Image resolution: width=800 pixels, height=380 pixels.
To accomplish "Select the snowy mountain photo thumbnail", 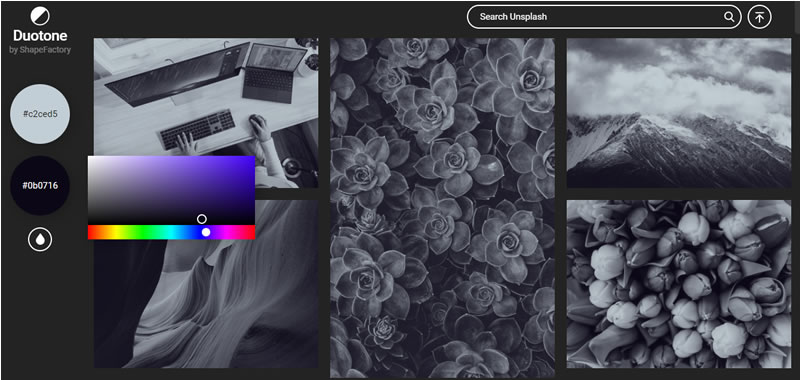I will 679,113.
